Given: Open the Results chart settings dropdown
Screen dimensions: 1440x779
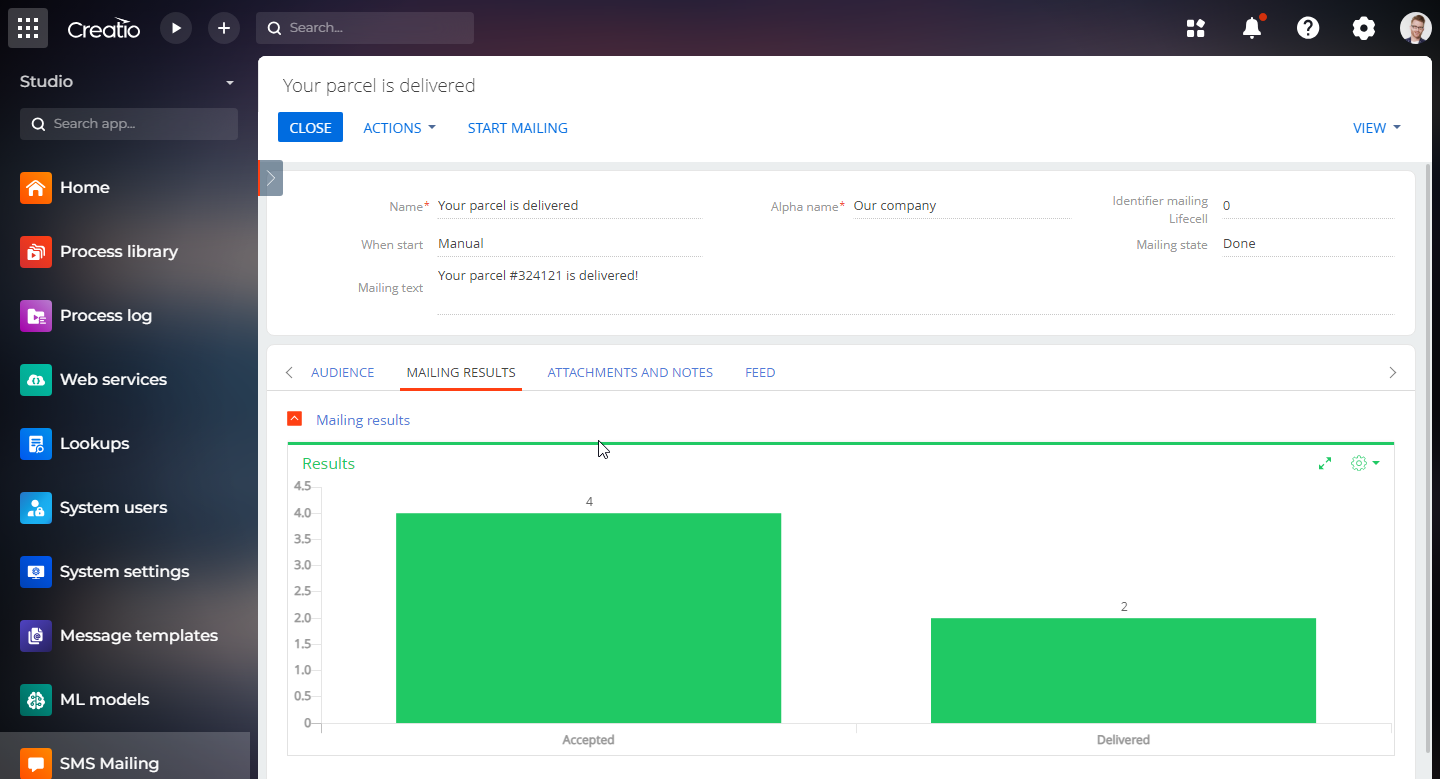Looking at the screenshot, I should tap(1365, 463).
